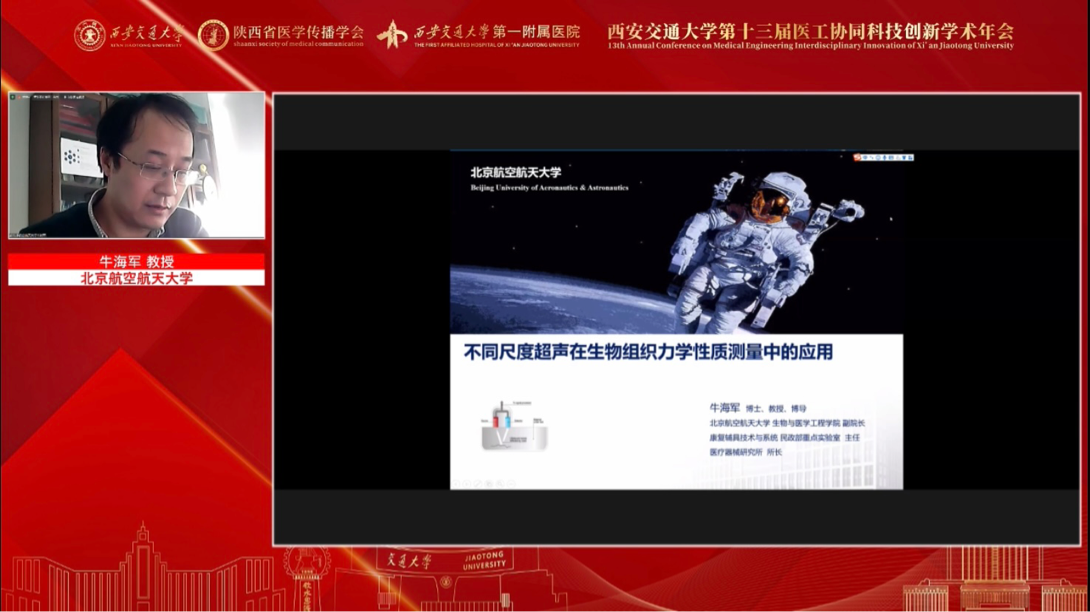Click '陕西省医学传播学会' header text

click(x=298, y=31)
